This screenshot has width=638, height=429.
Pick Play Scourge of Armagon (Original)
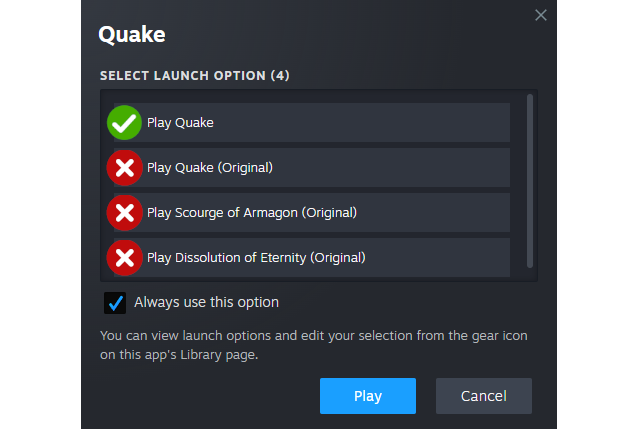pos(252,213)
